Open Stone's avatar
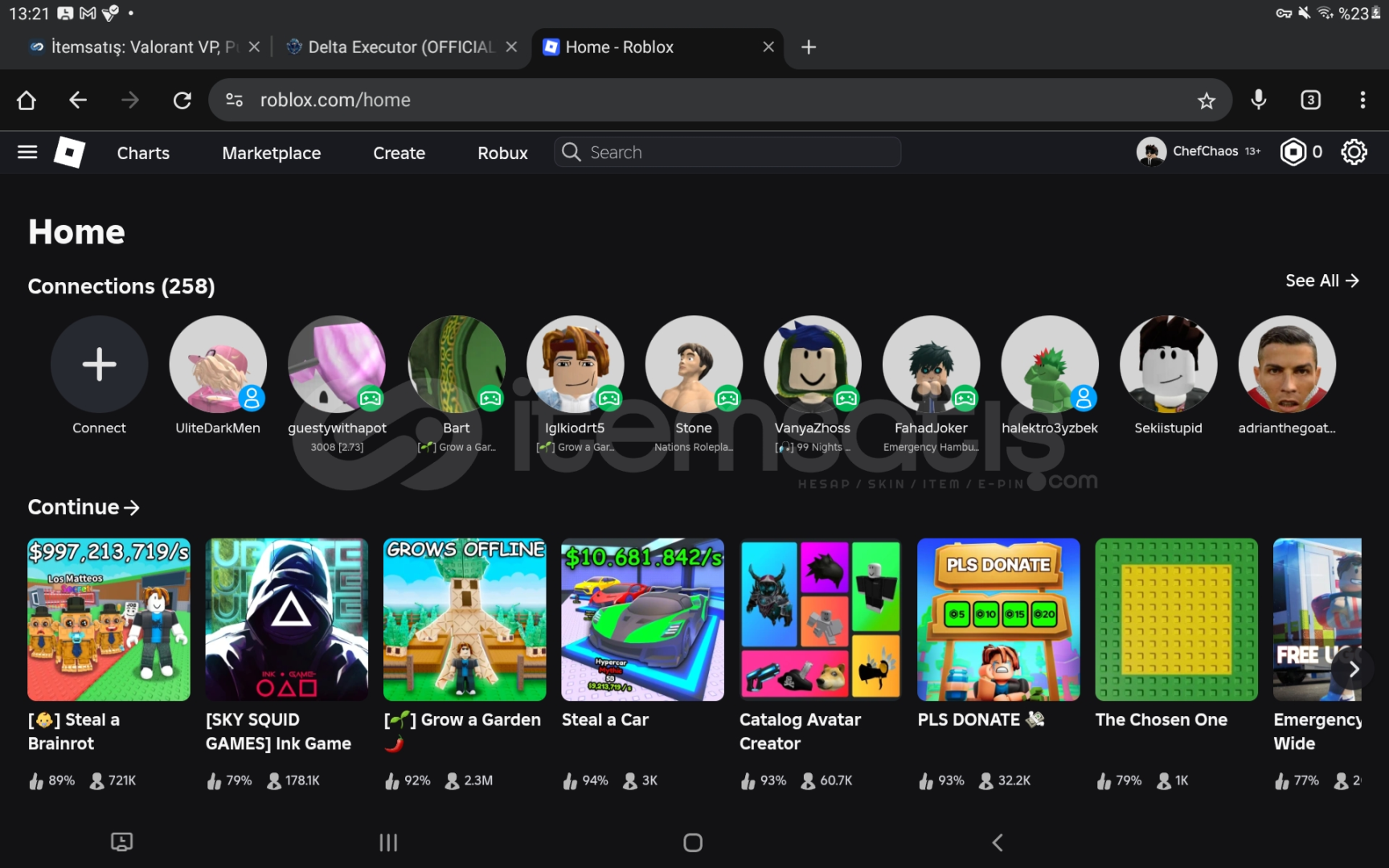The height and width of the screenshot is (868, 1389). [694, 364]
